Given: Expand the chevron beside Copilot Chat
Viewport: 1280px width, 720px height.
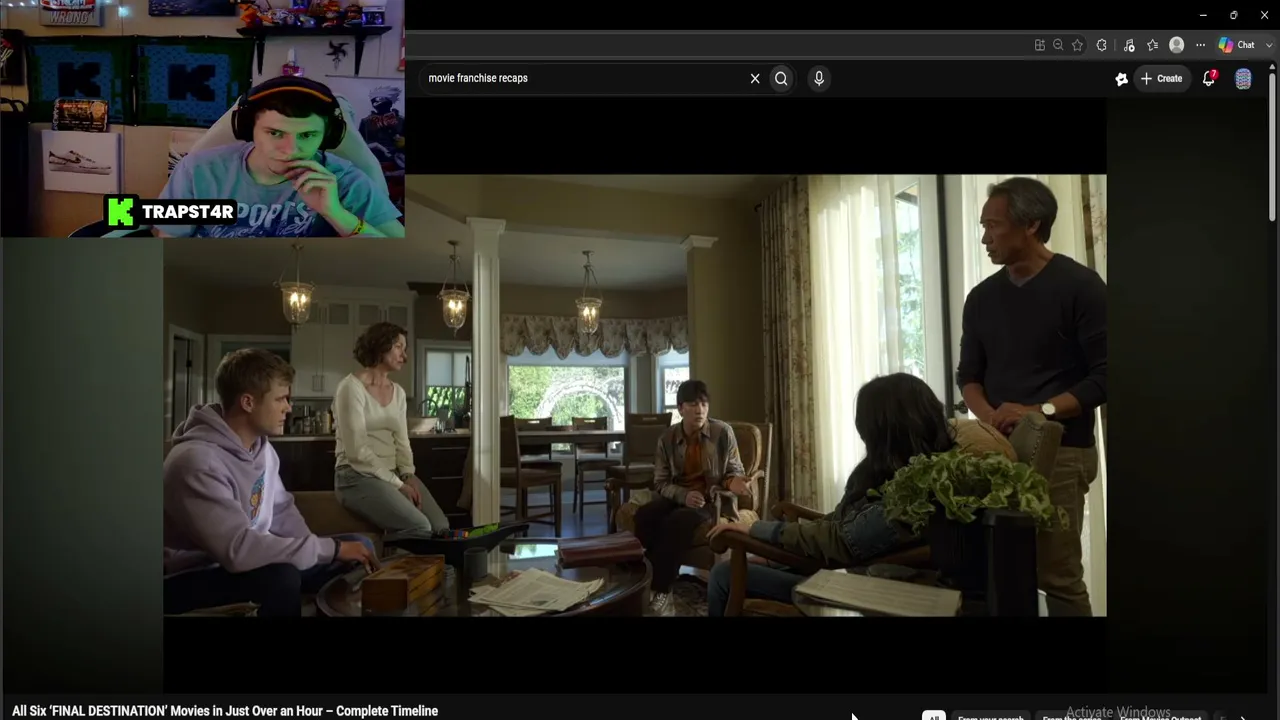Looking at the screenshot, I should pos(1269,45).
